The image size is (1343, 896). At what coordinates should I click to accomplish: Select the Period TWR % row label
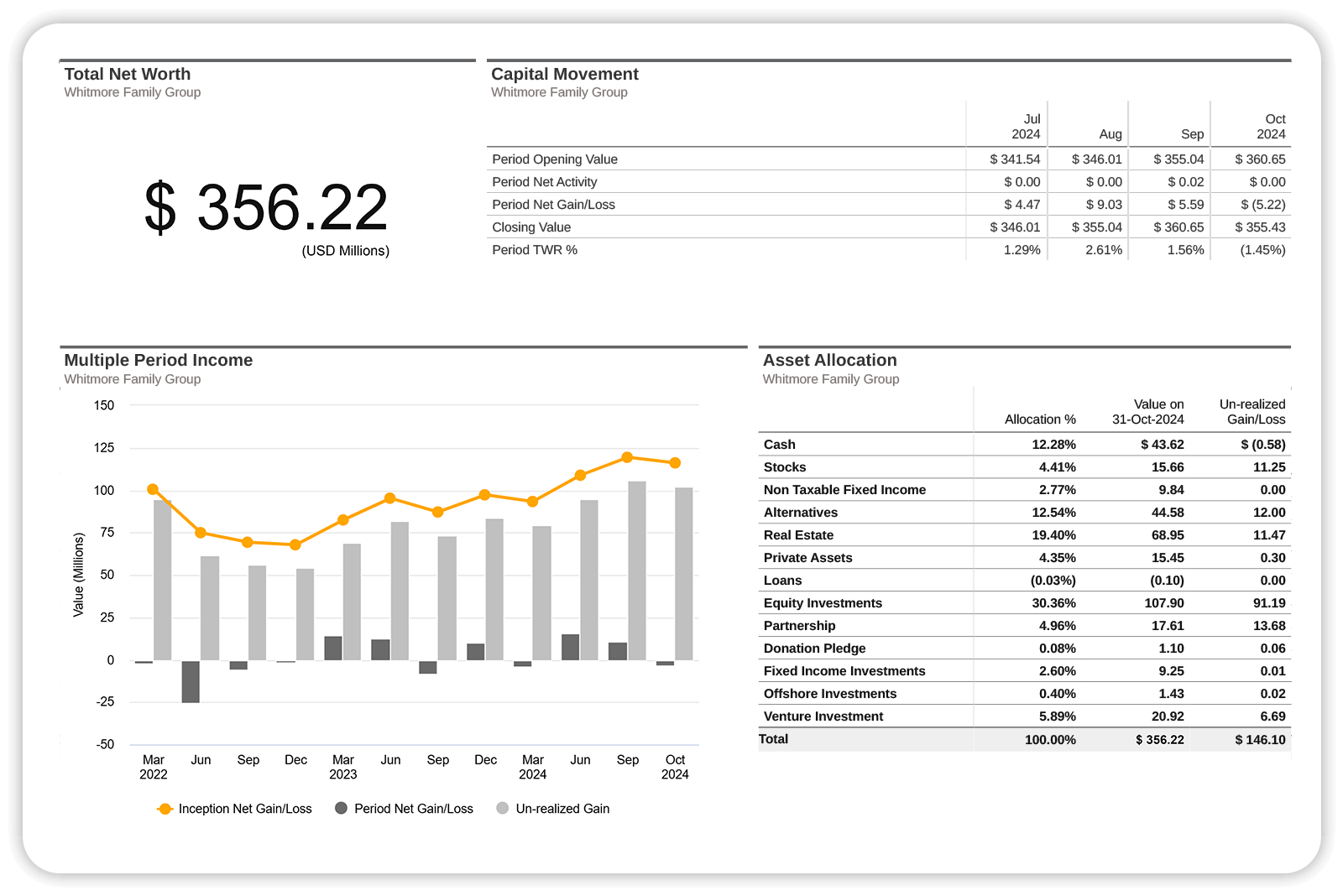pos(535,250)
